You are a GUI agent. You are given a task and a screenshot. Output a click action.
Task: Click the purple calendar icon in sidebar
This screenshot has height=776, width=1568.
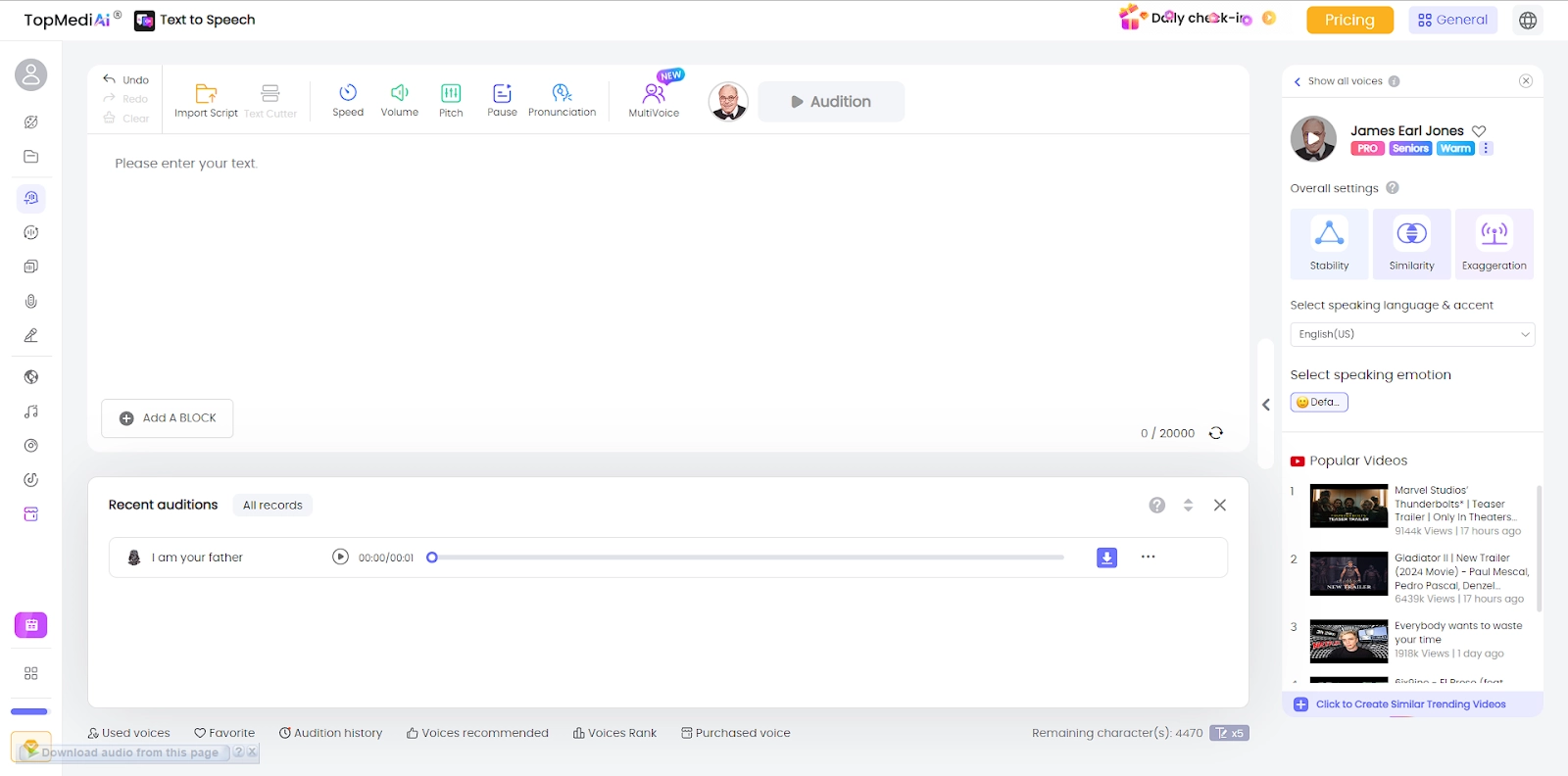click(31, 625)
